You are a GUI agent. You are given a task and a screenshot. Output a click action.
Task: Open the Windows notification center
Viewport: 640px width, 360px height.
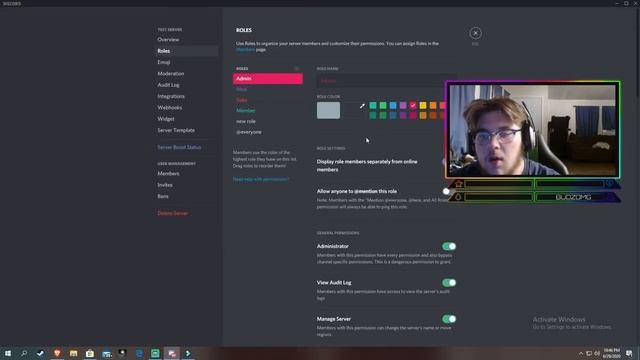tap(629, 353)
